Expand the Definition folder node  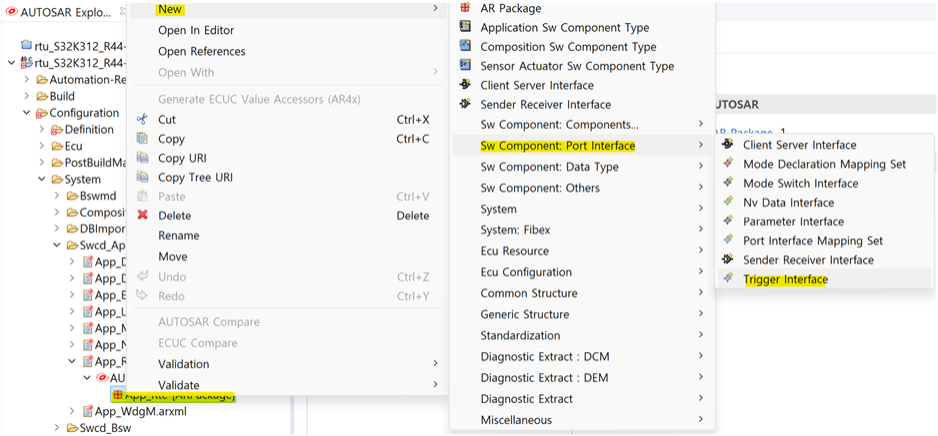tap(41, 129)
